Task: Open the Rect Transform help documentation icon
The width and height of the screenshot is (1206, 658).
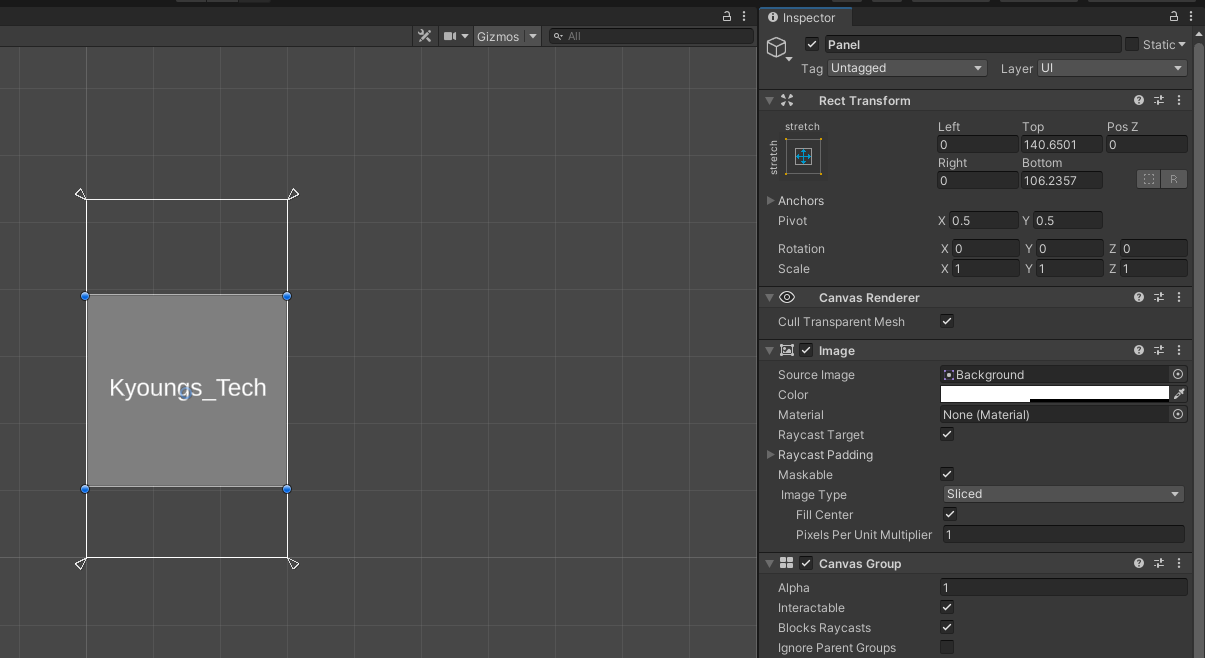Action: (x=1138, y=100)
